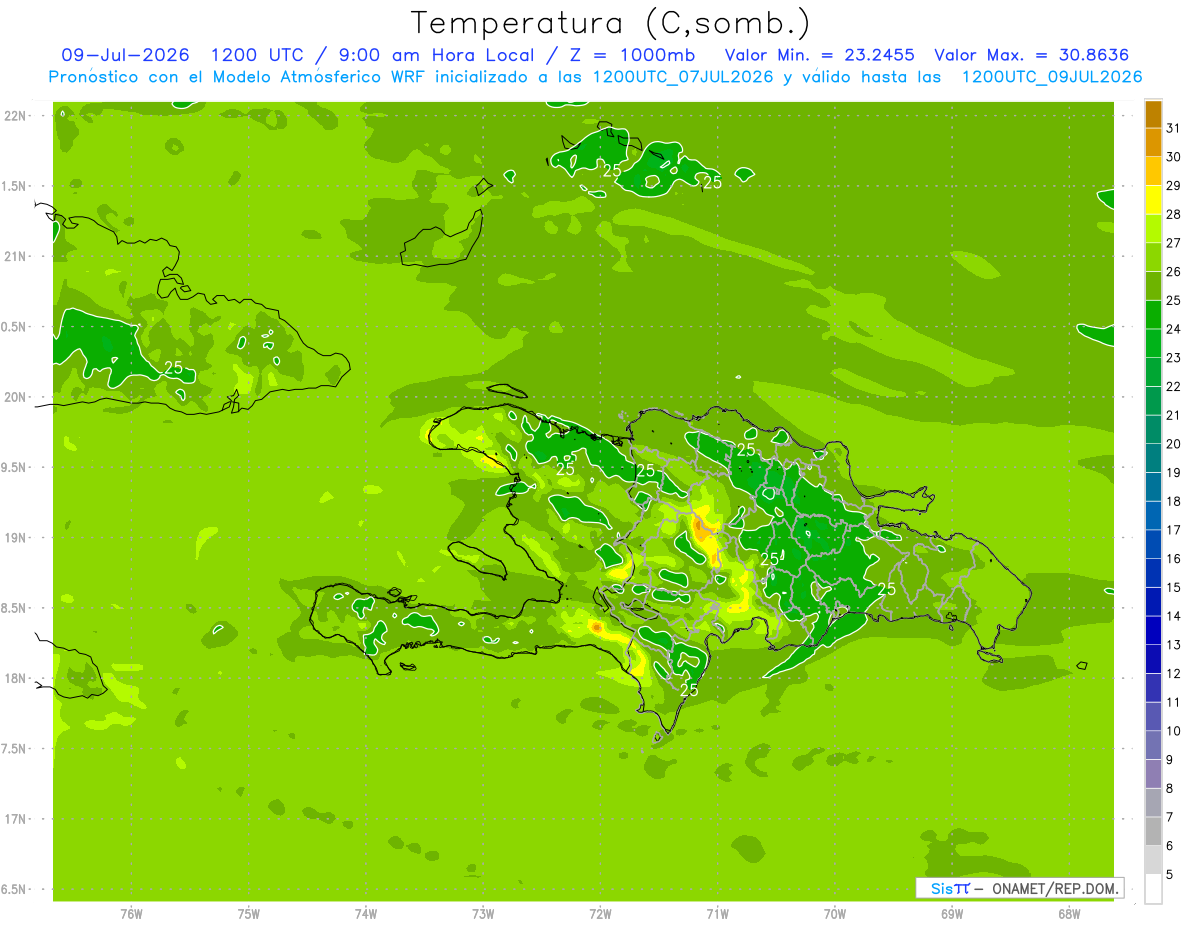The image size is (1200, 927).
Task: Pick the gray legend band between 6 and 7
Action: pyautogui.click(x=1153, y=831)
